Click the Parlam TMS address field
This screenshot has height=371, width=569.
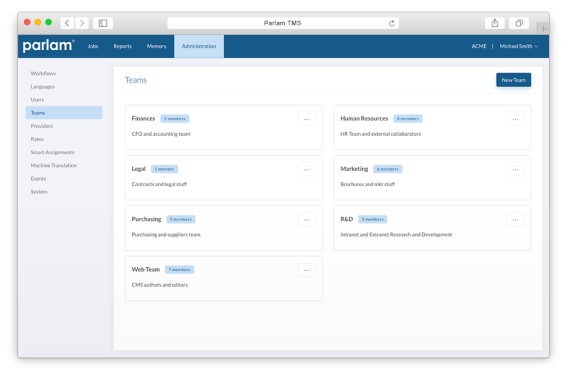(283, 23)
